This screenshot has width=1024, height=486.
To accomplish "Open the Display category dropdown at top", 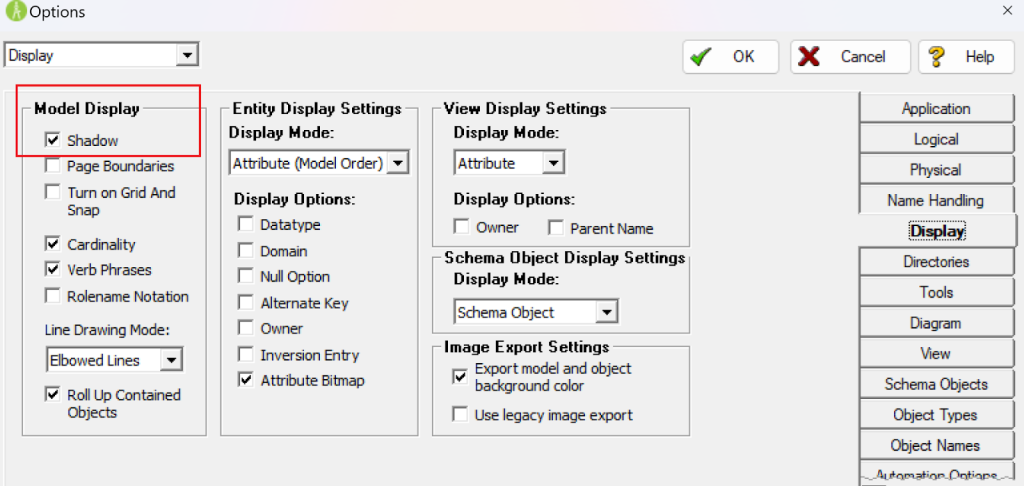I will (x=187, y=56).
